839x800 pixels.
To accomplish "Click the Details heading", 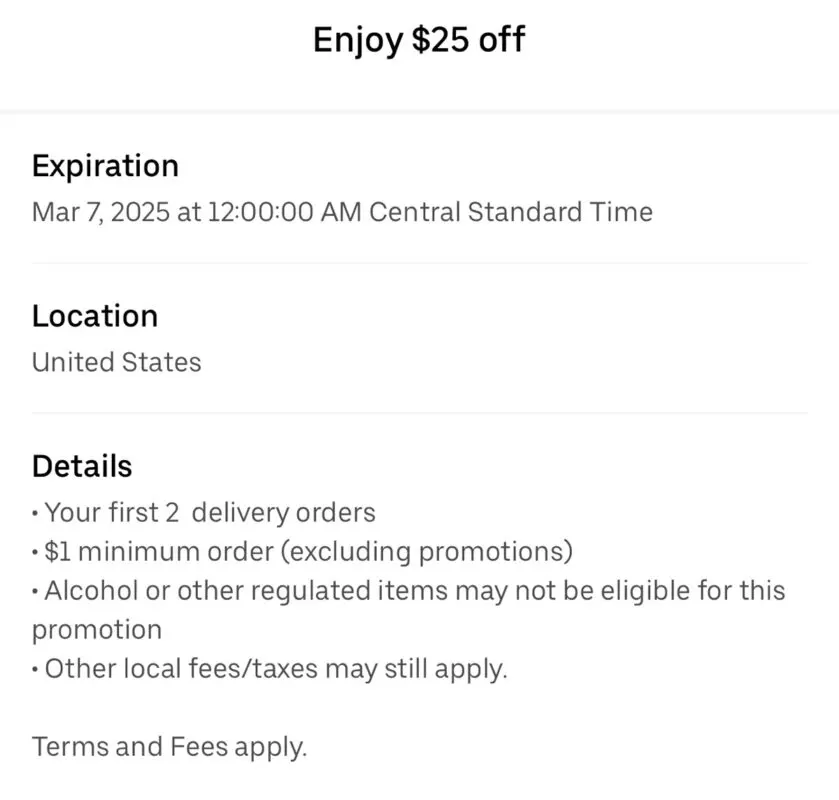I will pos(82,466).
